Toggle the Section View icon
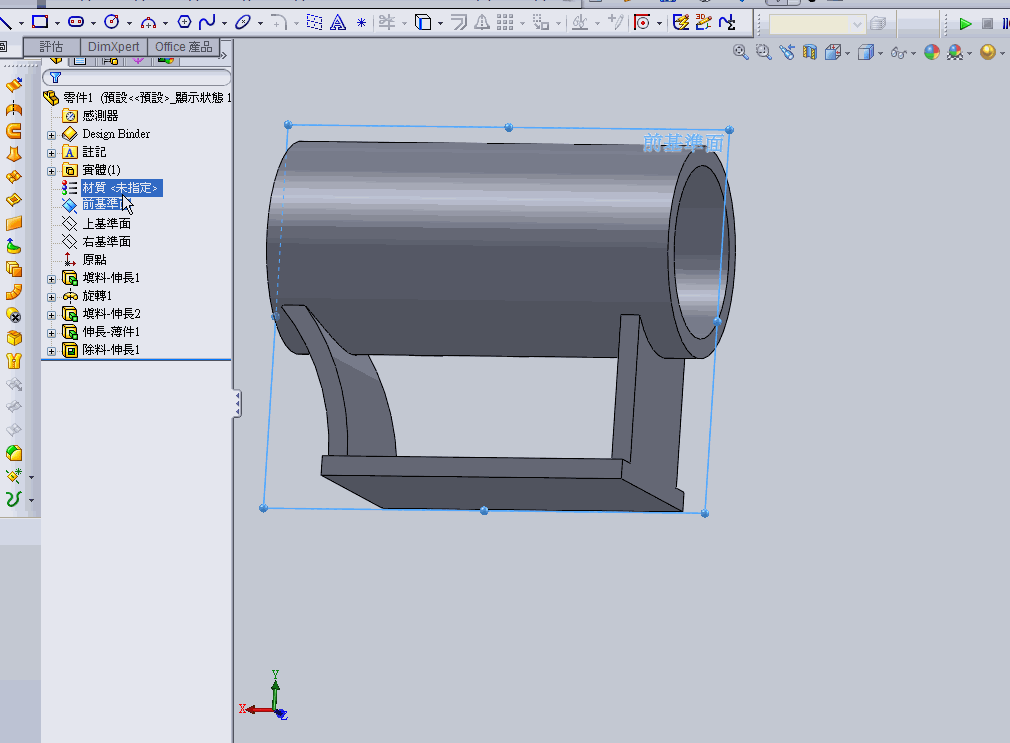 point(810,52)
